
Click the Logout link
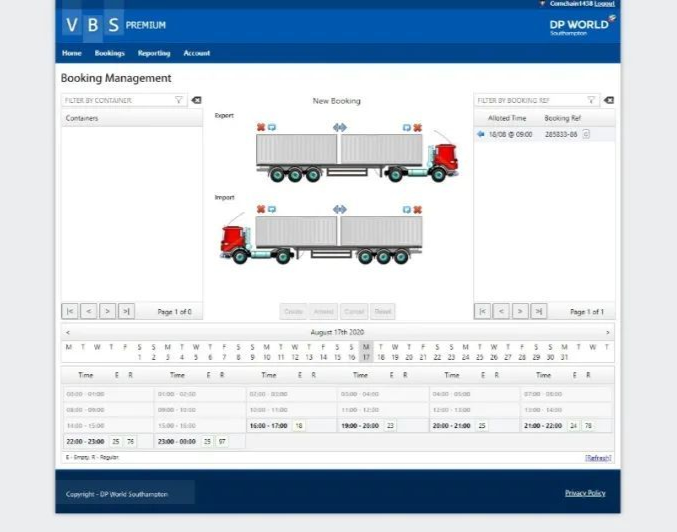pos(605,4)
